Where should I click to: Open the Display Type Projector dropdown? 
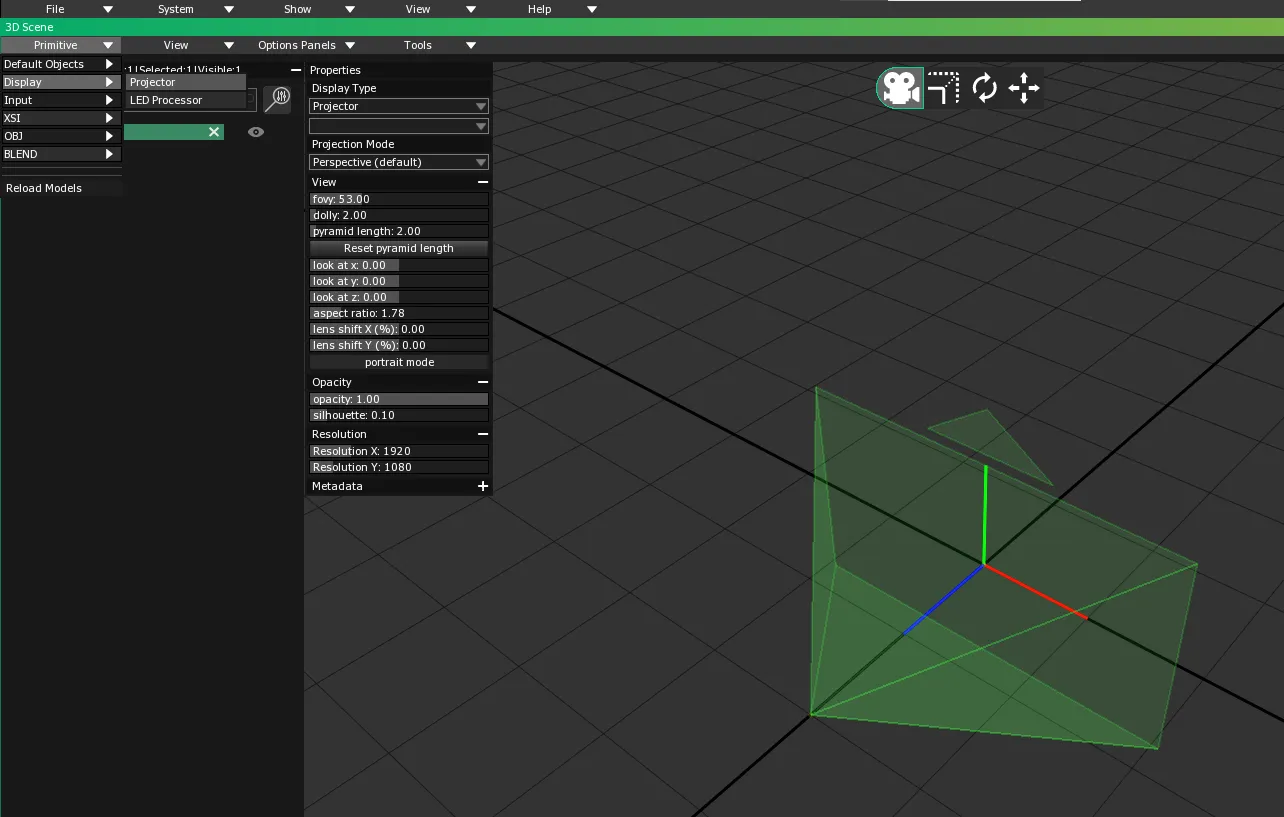click(399, 106)
